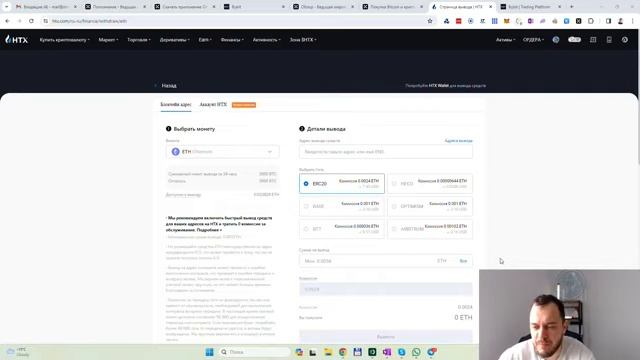The width and height of the screenshot is (640, 360).
Task: Click the globe/settings icon at header right end
Action: 625,40
